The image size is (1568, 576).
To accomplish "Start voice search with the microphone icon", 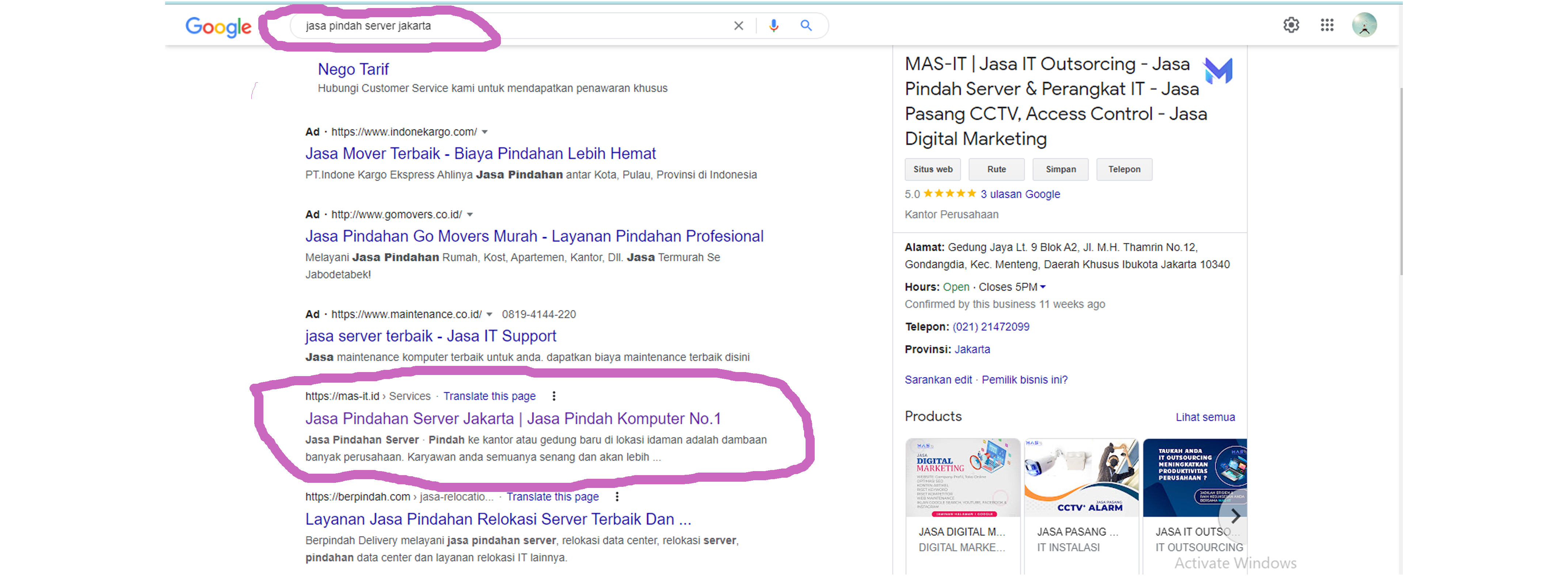I will coord(774,26).
